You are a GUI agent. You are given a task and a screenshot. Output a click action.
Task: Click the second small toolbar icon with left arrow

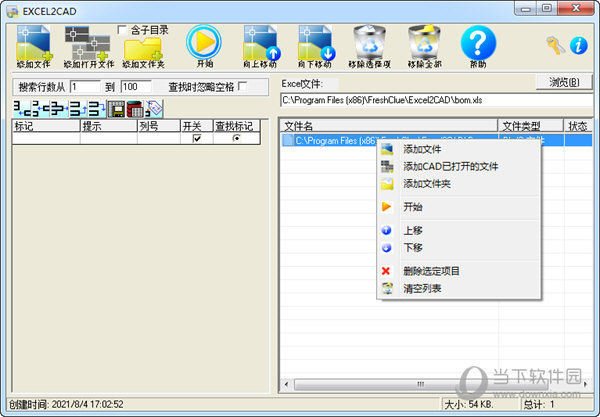tap(41, 109)
